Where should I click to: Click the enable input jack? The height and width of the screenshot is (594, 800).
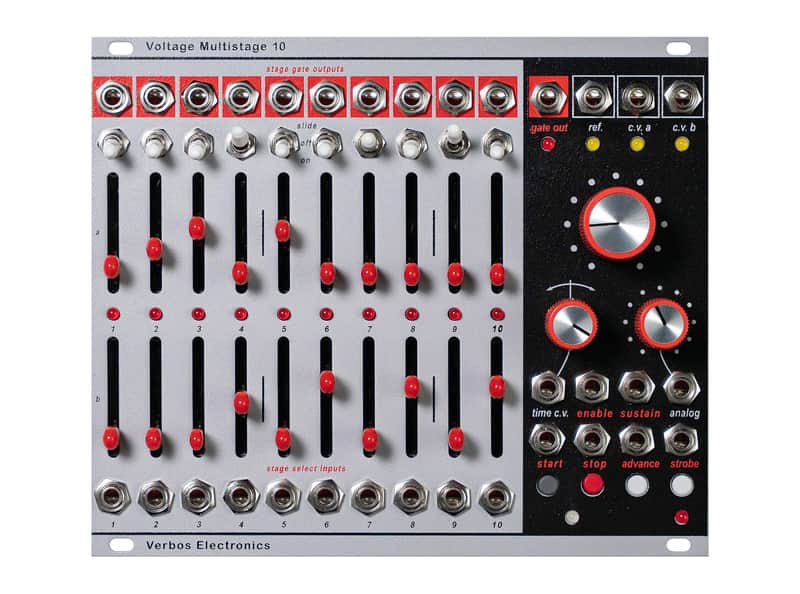point(592,388)
